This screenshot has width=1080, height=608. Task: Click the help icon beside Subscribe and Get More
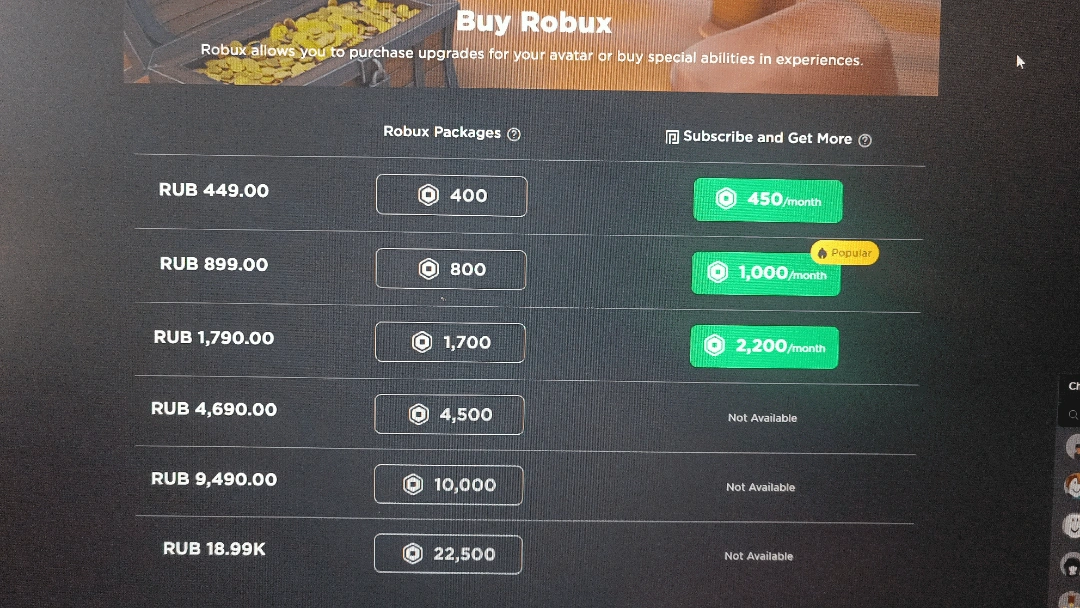(x=865, y=140)
